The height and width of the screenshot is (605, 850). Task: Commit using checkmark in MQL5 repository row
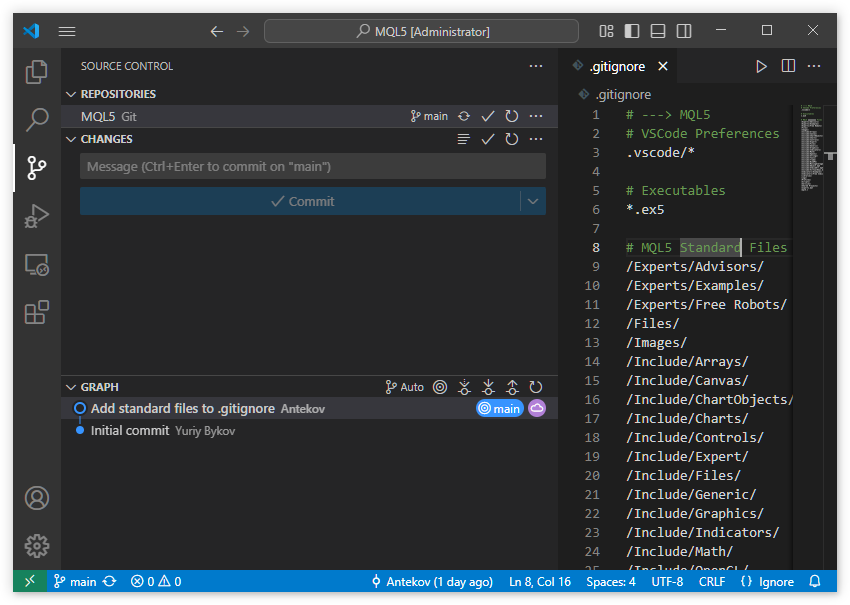tap(488, 116)
